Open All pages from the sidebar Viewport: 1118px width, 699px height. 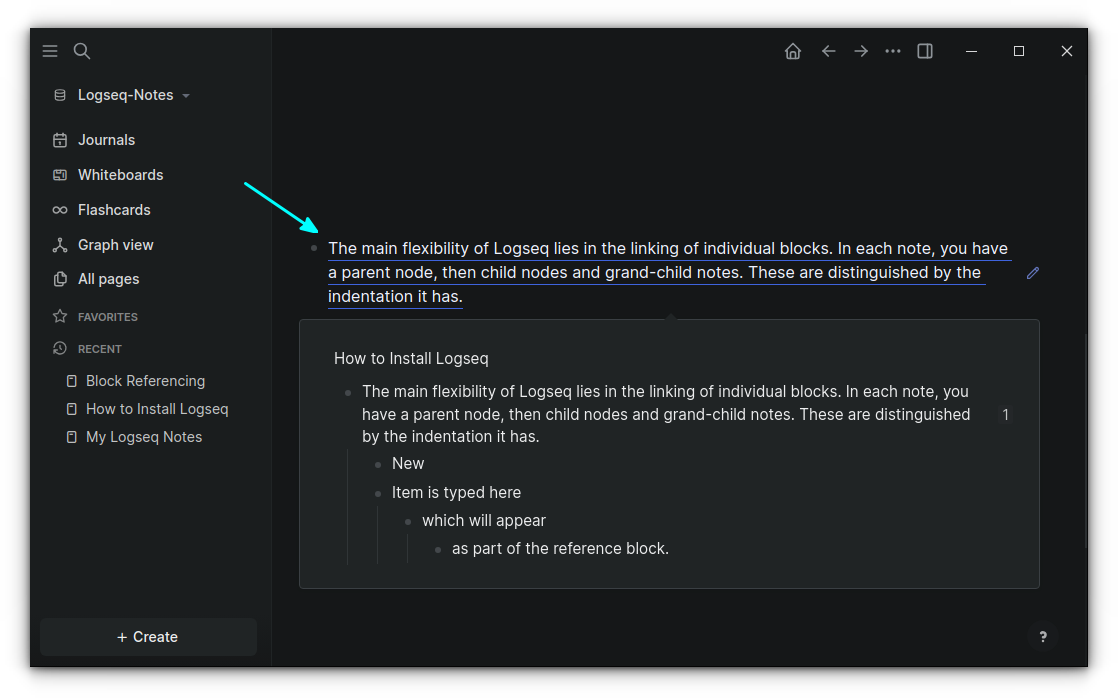107,279
